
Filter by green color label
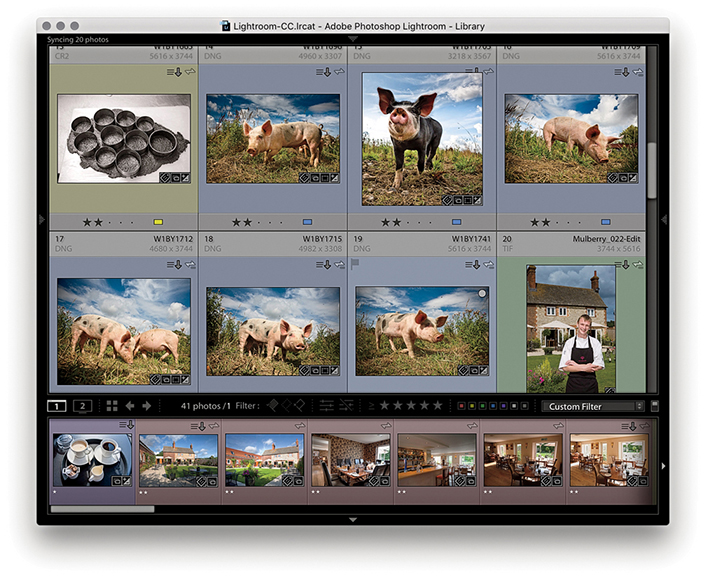pyautogui.click(x=482, y=406)
